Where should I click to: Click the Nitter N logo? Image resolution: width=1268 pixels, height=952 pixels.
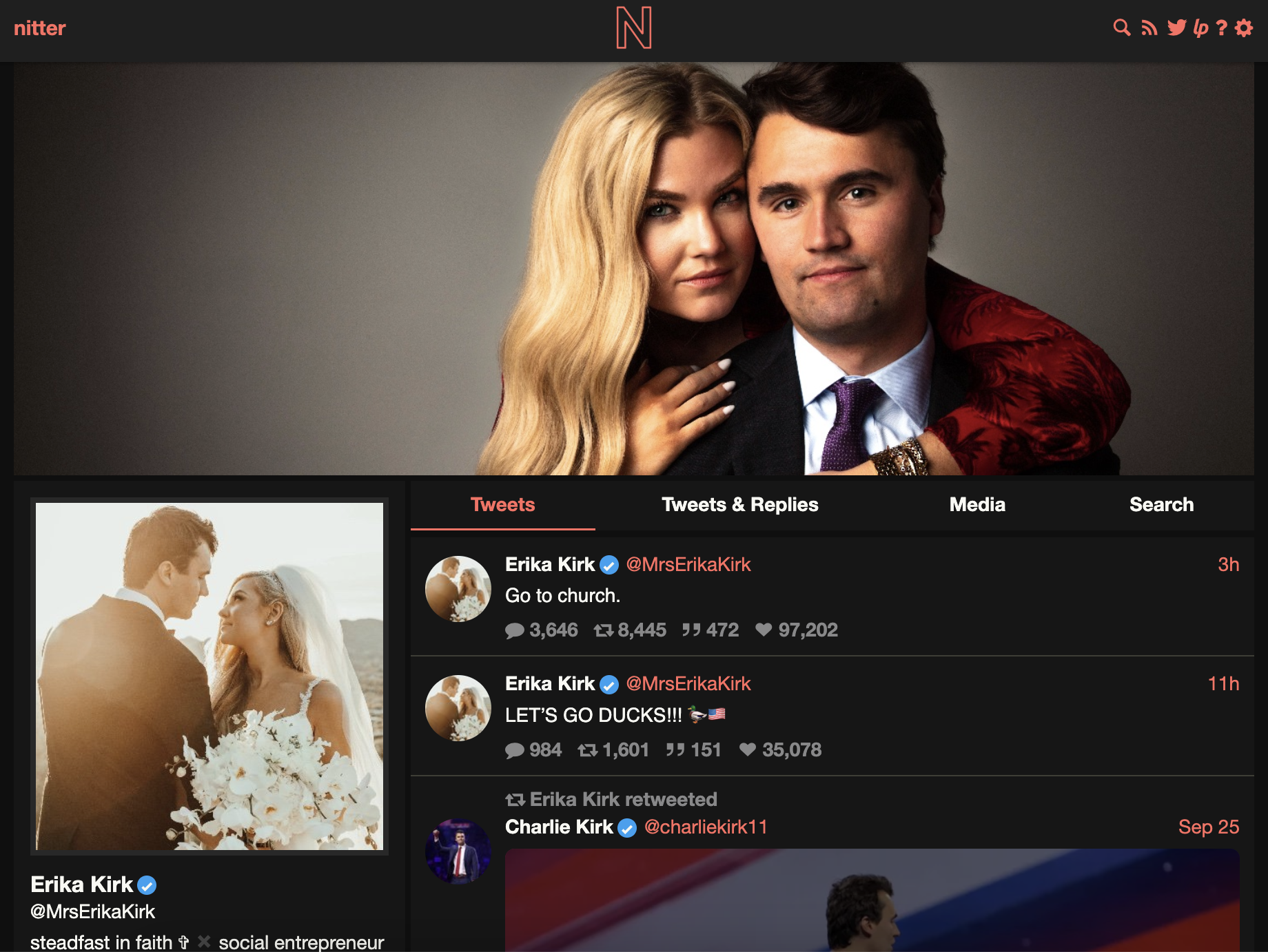[x=634, y=28]
